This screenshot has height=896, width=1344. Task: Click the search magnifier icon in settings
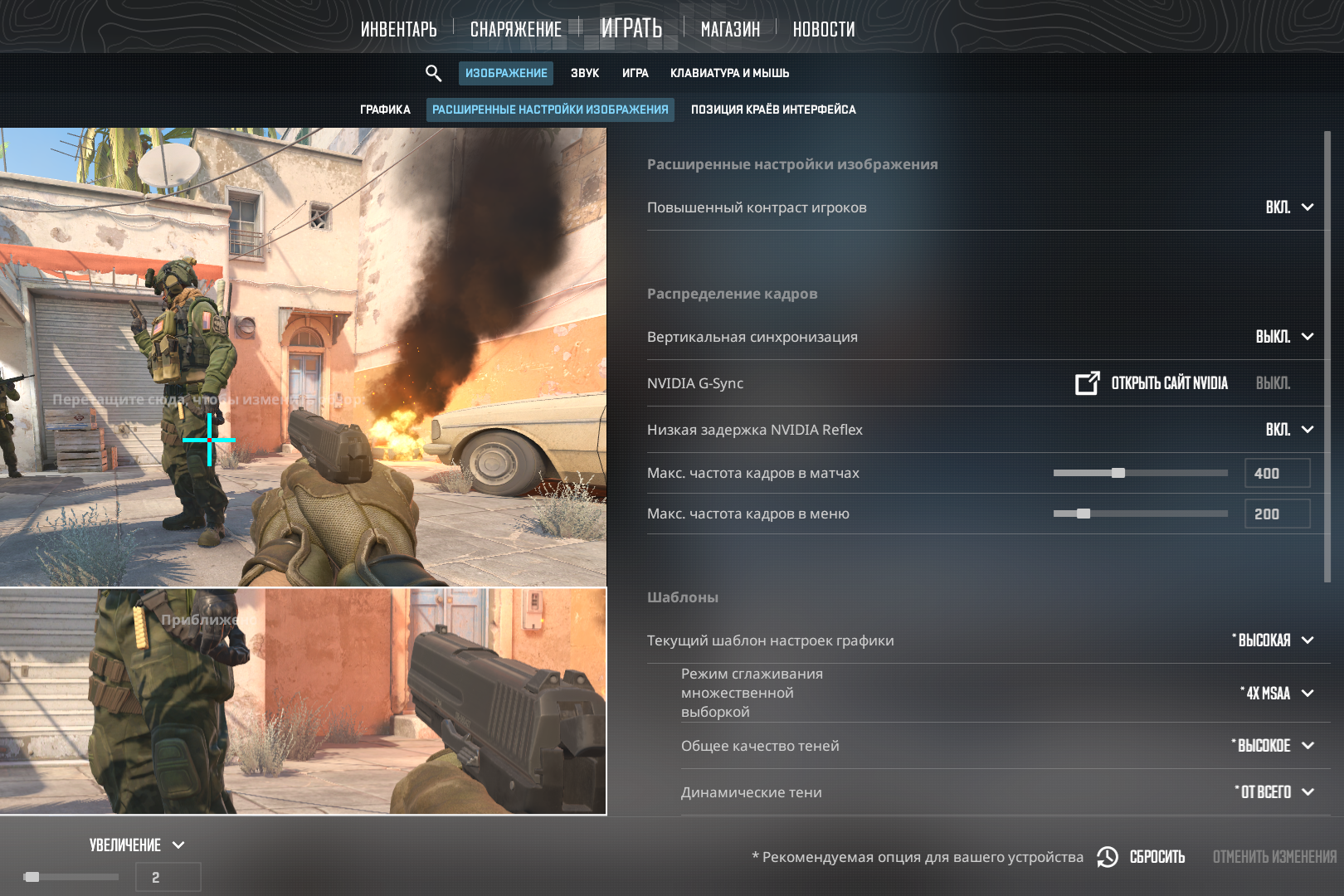tap(433, 73)
